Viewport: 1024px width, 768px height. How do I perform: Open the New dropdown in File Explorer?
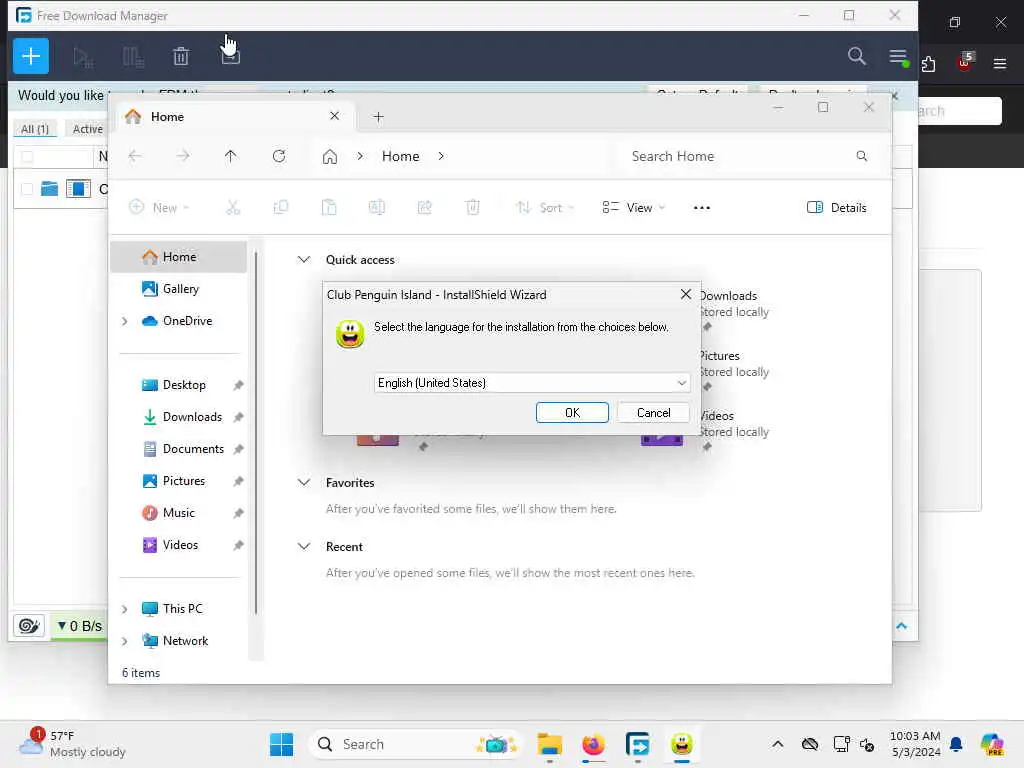(x=159, y=208)
